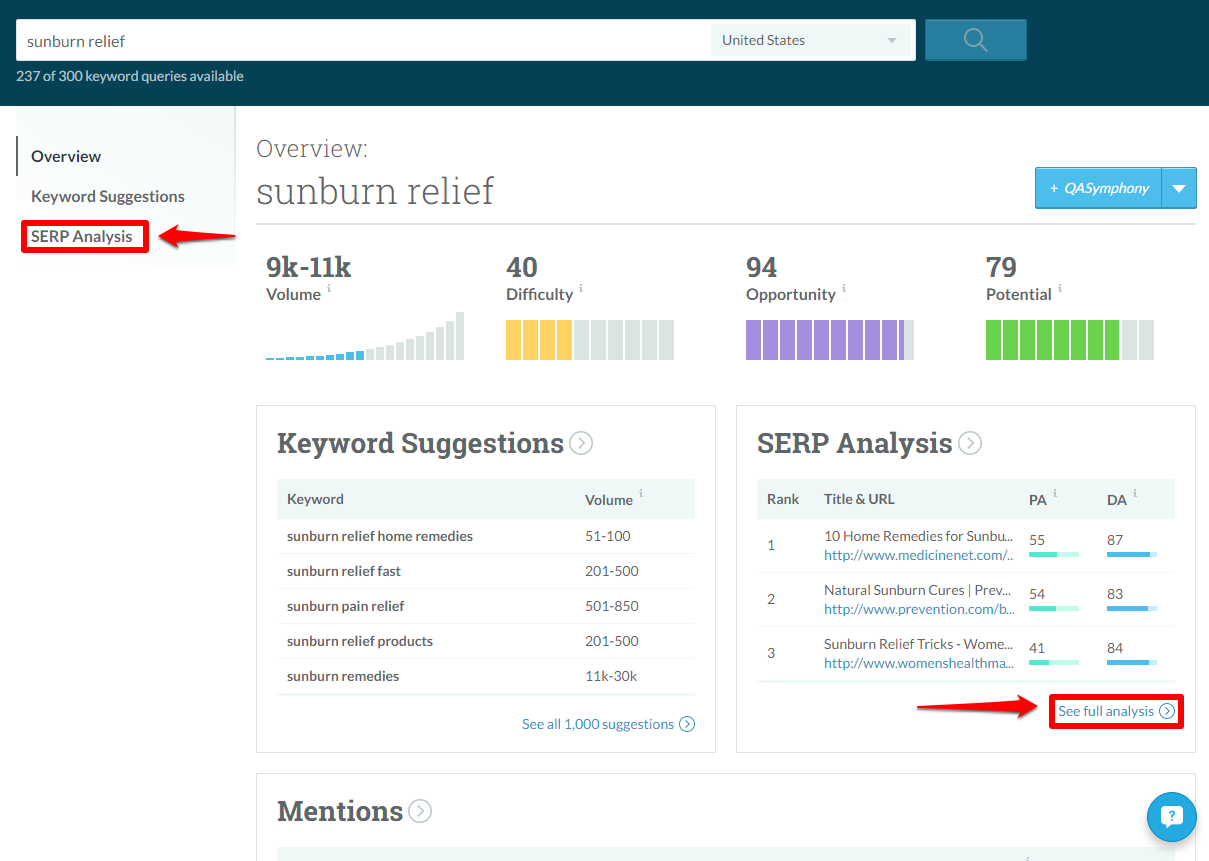Viewport: 1209px width, 861px height.
Task: Open the United States location dropdown
Action: [x=810, y=40]
